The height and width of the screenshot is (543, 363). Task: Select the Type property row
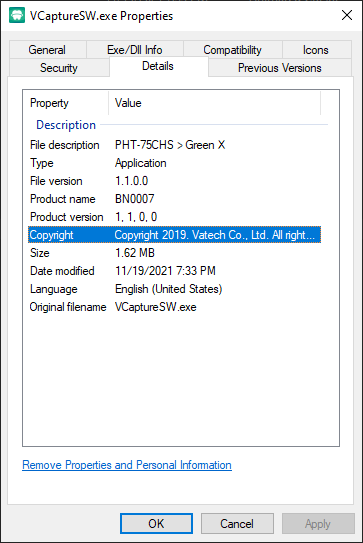(x=175, y=163)
